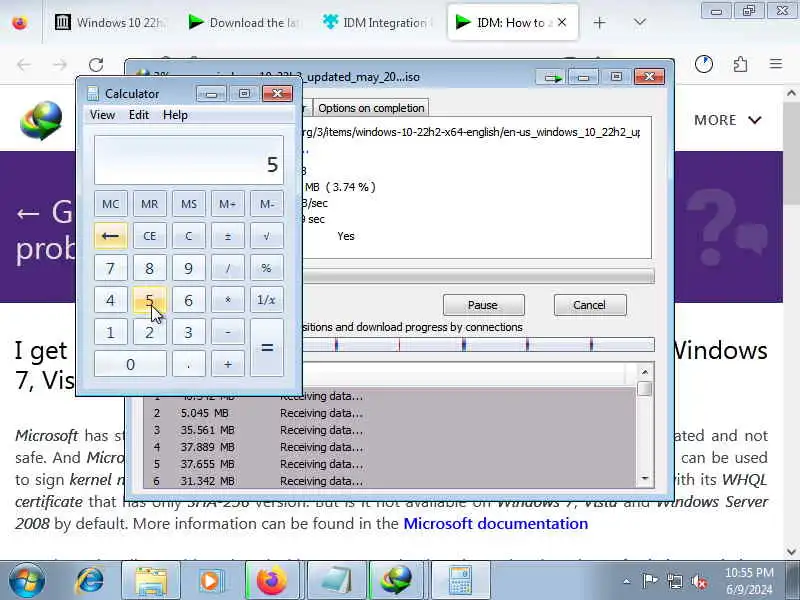Click digit 7 on the Calculator
800x600 pixels.
tap(111, 268)
